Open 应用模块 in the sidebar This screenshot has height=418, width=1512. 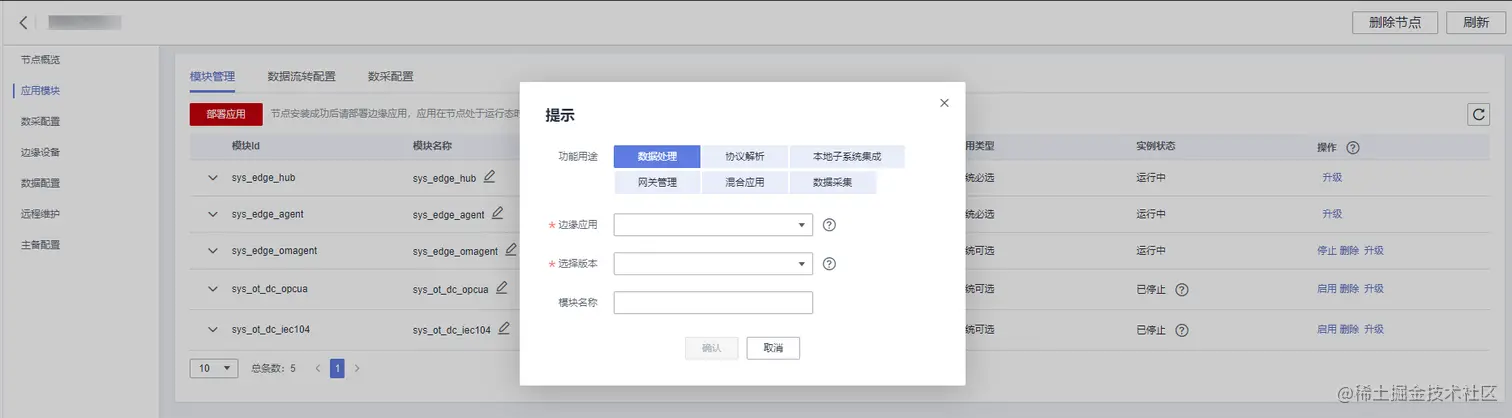click(40, 91)
